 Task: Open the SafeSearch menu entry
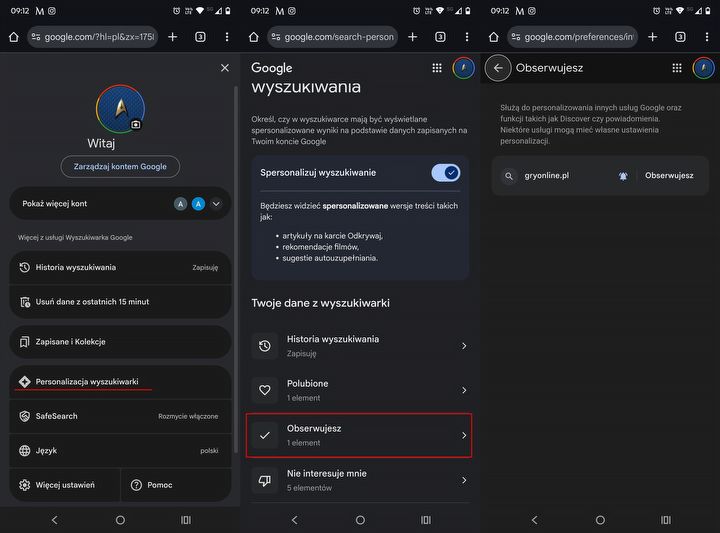pyautogui.click(x=120, y=416)
